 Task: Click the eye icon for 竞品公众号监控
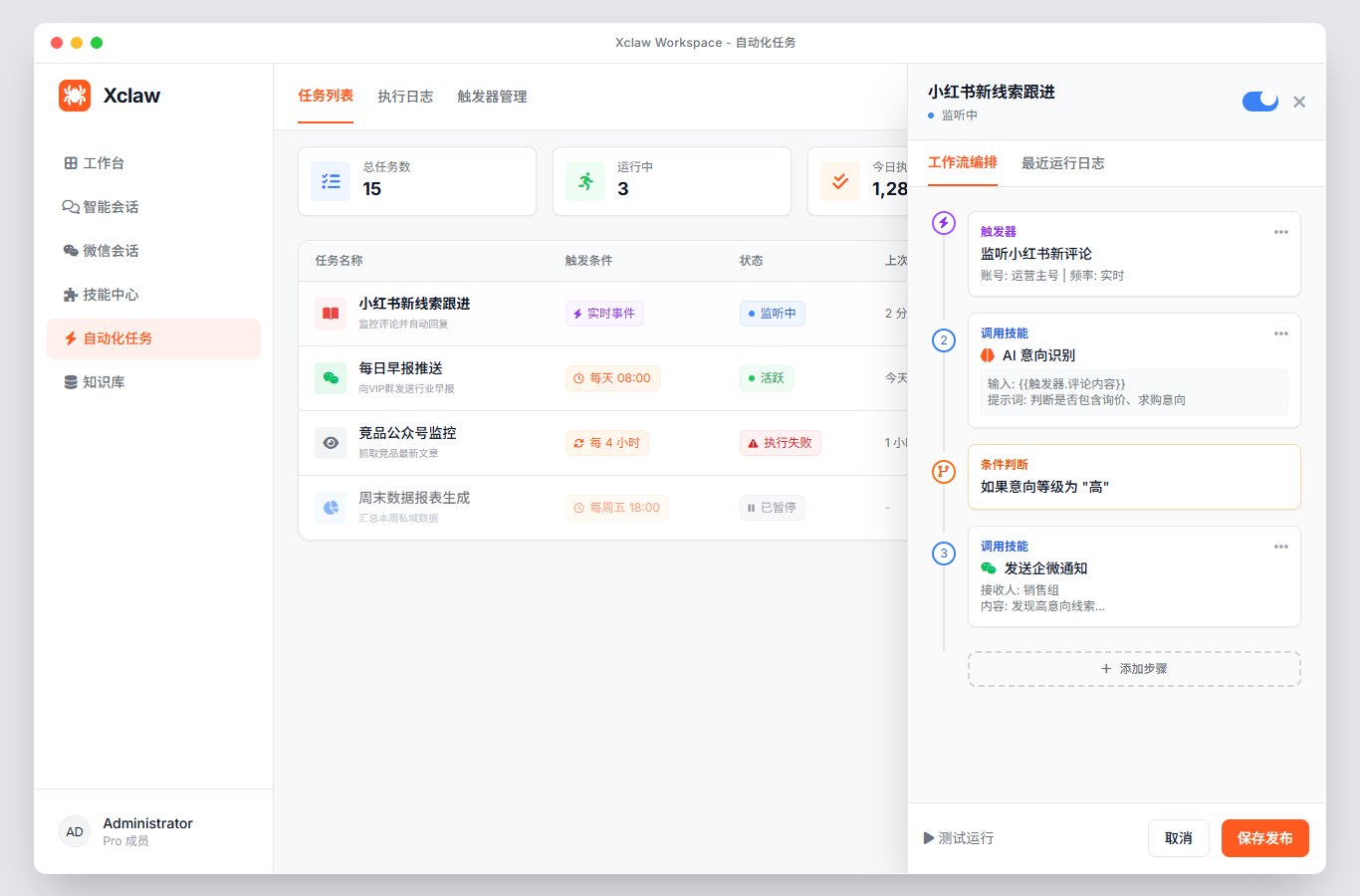[330, 442]
